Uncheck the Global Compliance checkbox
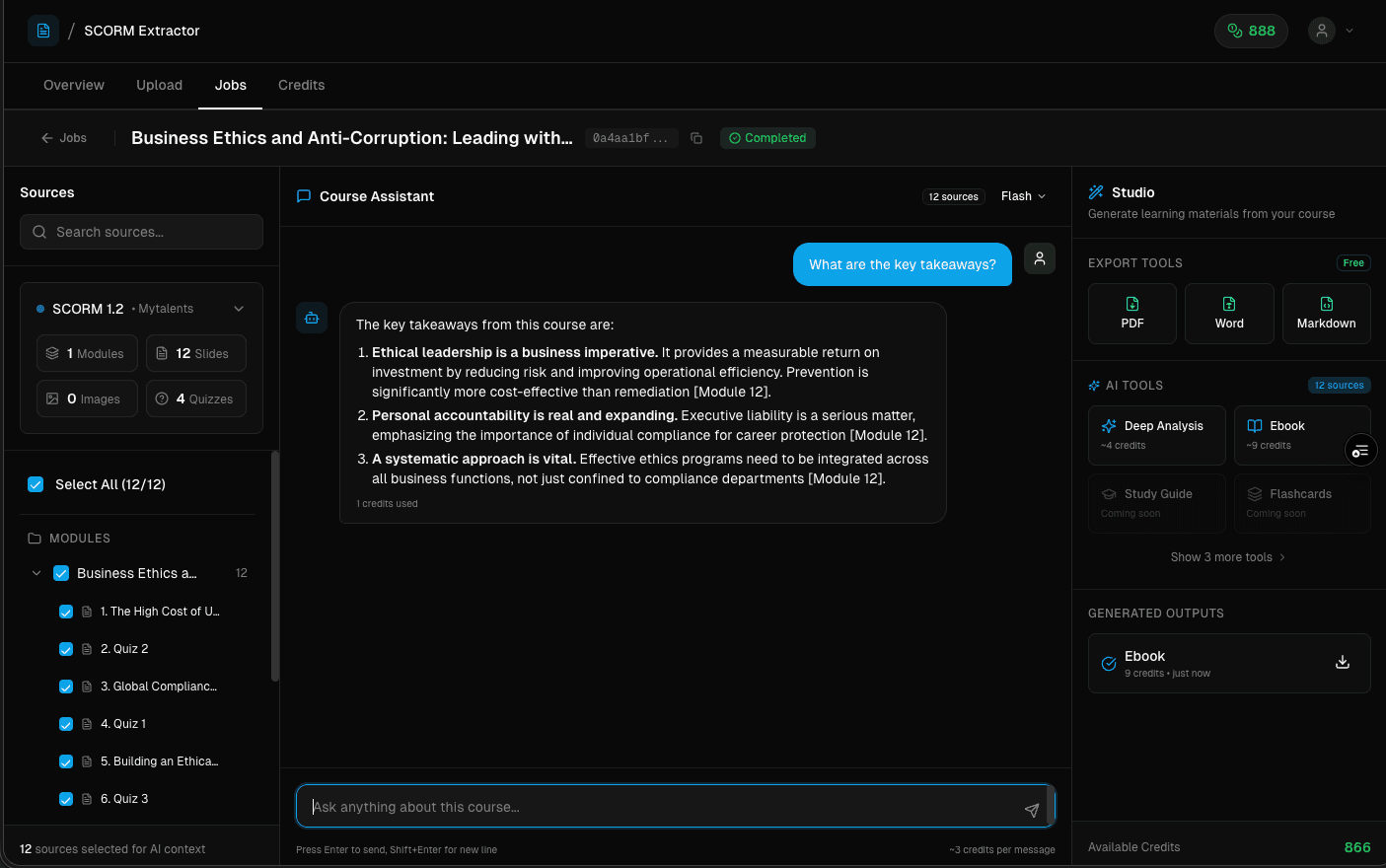The image size is (1386, 868). click(x=66, y=687)
